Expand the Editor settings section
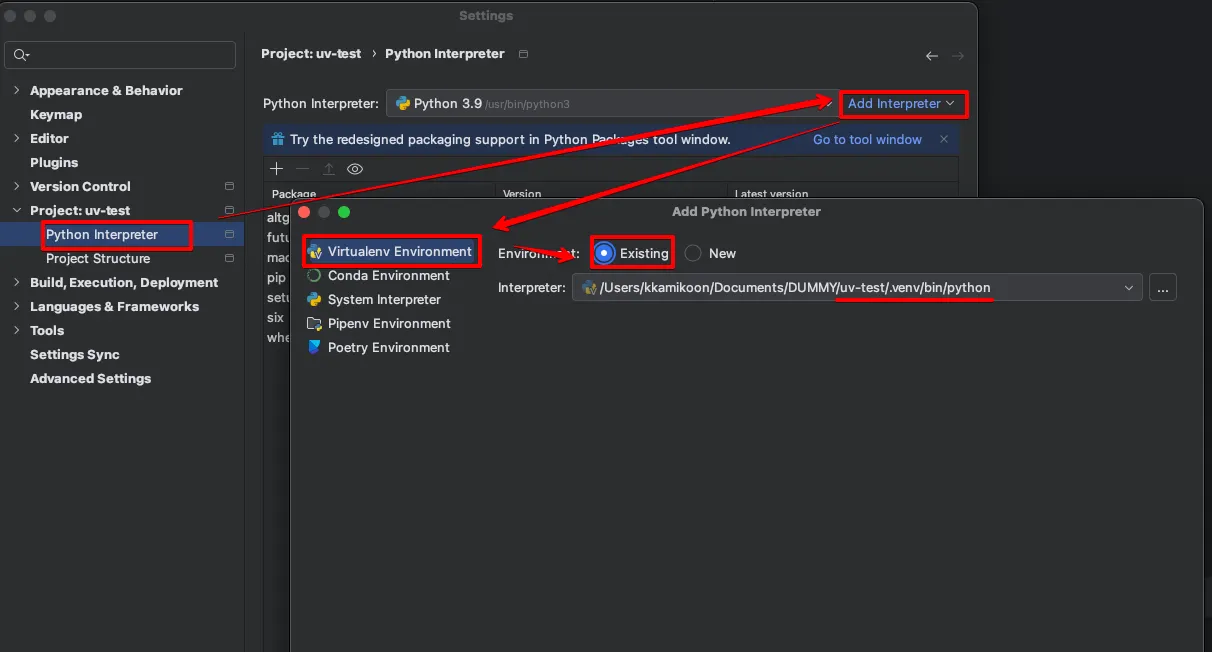The height and width of the screenshot is (652, 1212). [16, 138]
